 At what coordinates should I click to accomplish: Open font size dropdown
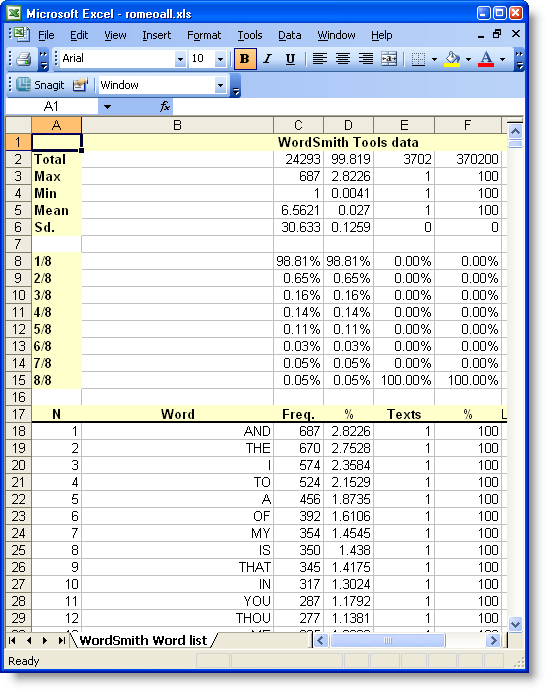pos(221,59)
